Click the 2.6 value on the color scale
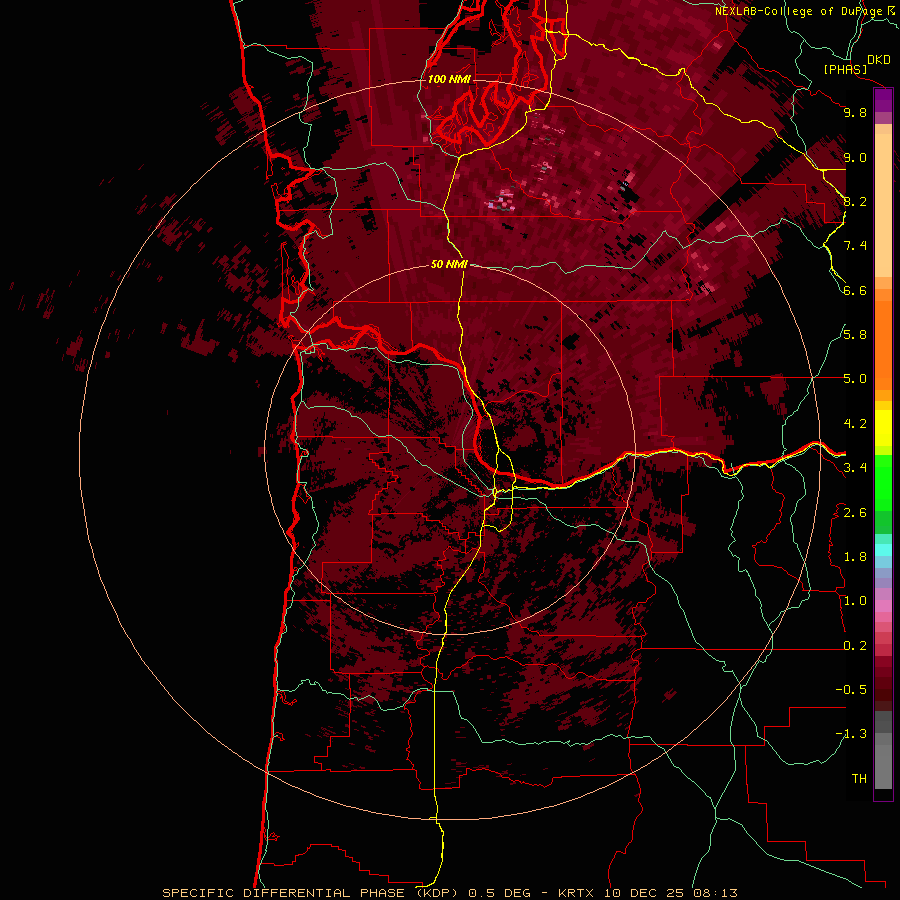Screen dimensions: 900x900 pos(855,513)
